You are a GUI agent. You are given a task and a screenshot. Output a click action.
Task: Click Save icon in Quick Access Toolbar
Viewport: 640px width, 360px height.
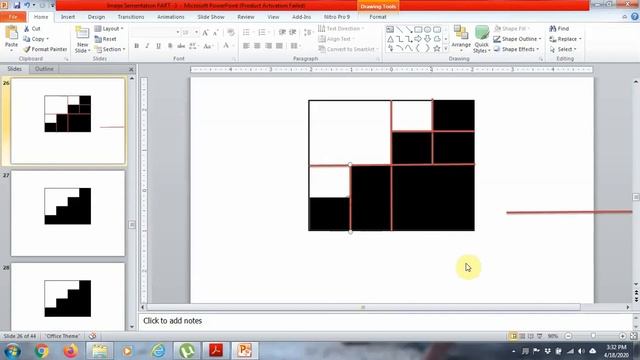click(17, 5)
